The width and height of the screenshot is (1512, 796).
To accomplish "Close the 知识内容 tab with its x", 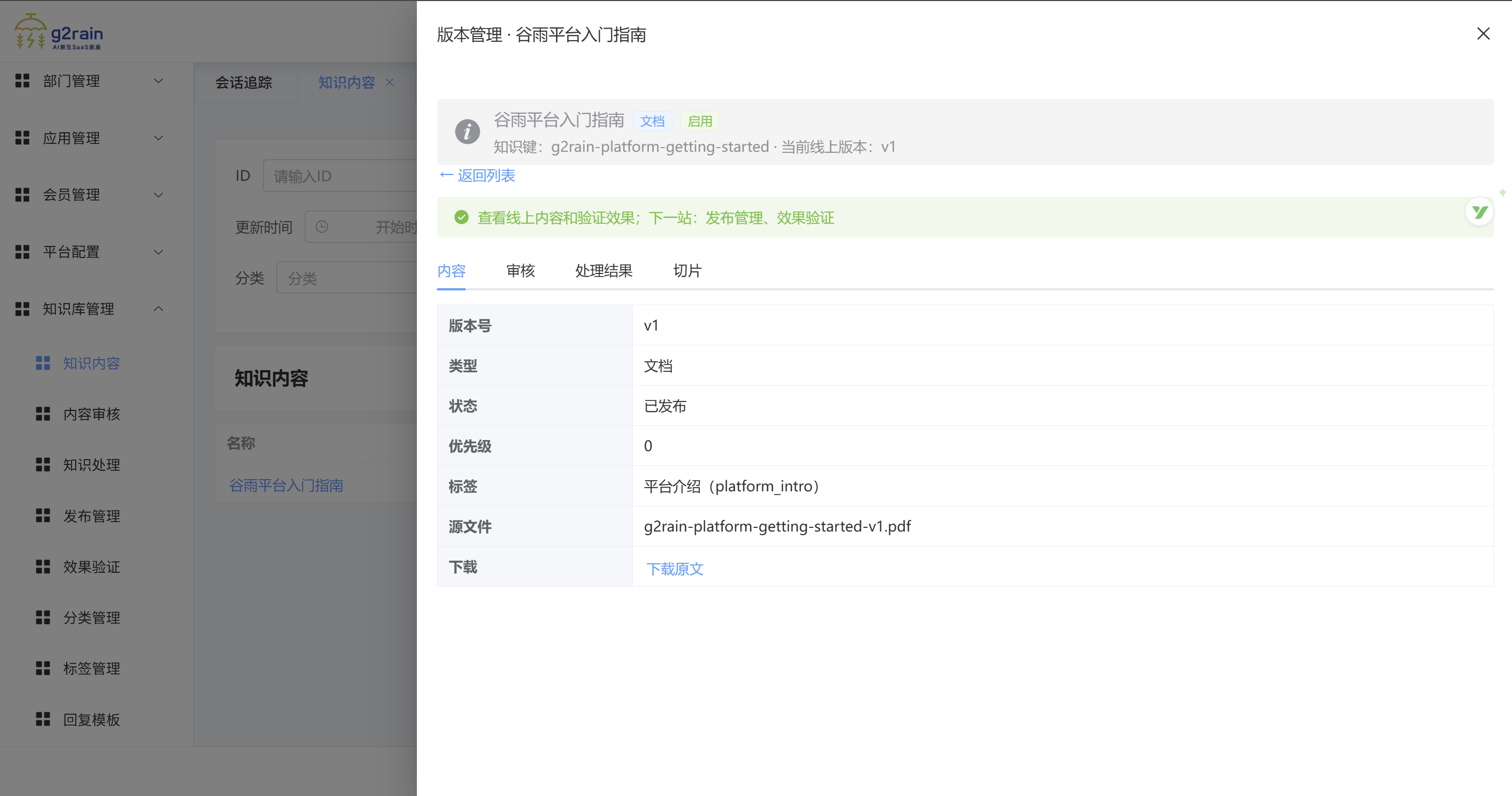I will [390, 83].
